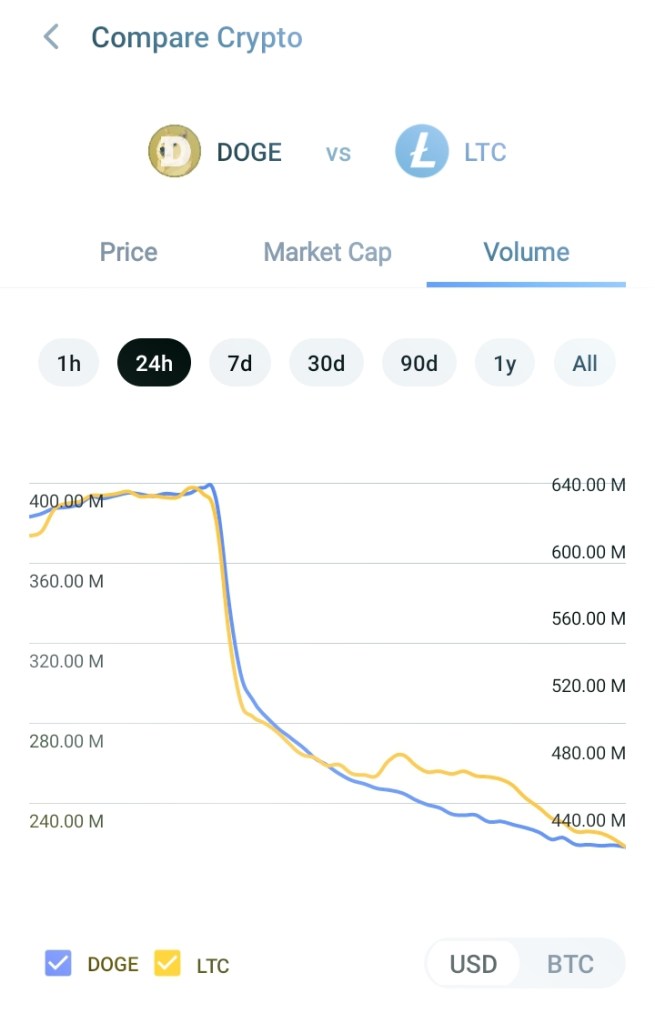Viewport: 655px width, 1023px height.
Task: Show the 30d time range
Action: pos(326,363)
